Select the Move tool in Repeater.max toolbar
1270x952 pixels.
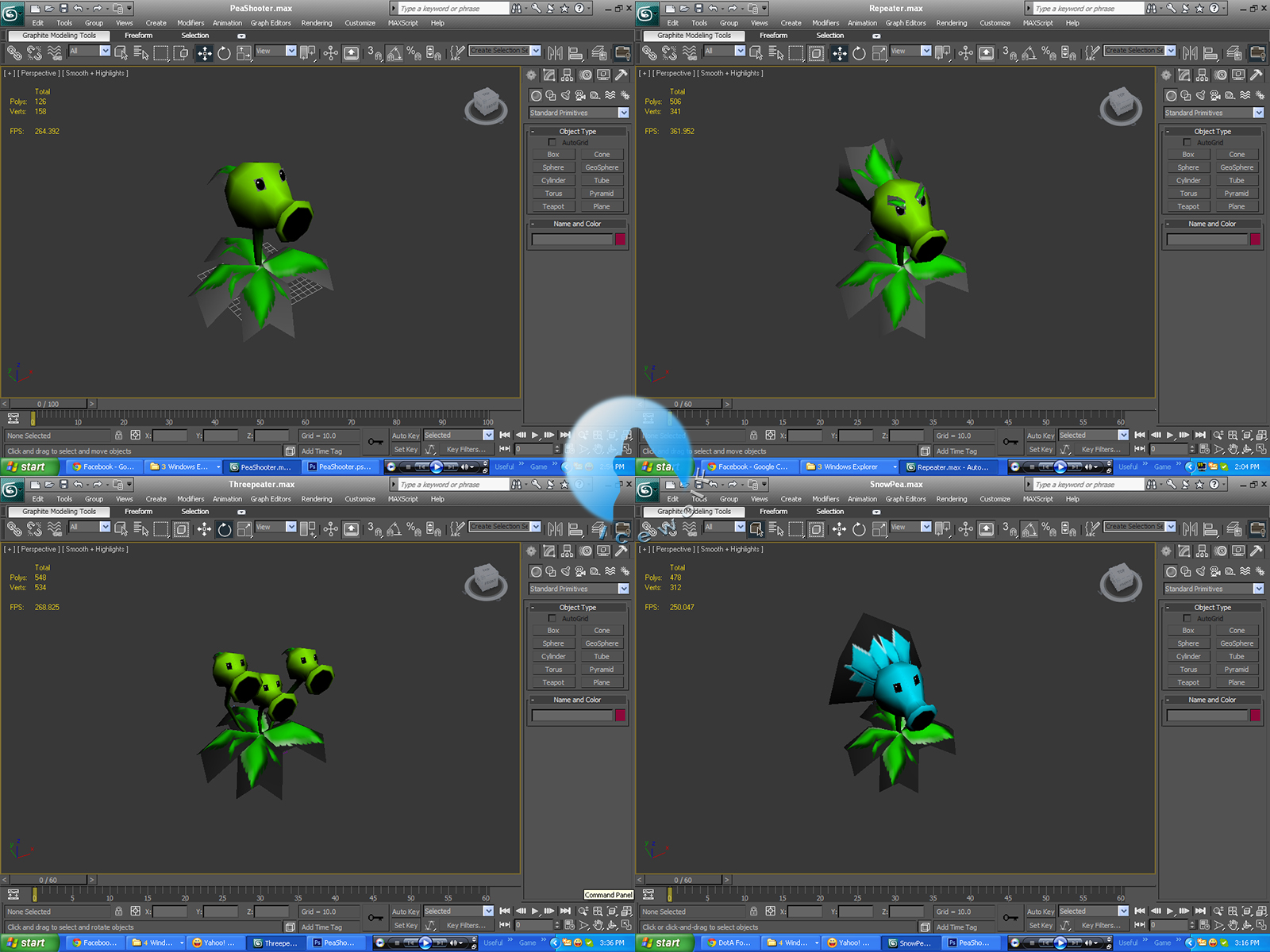tap(839, 53)
